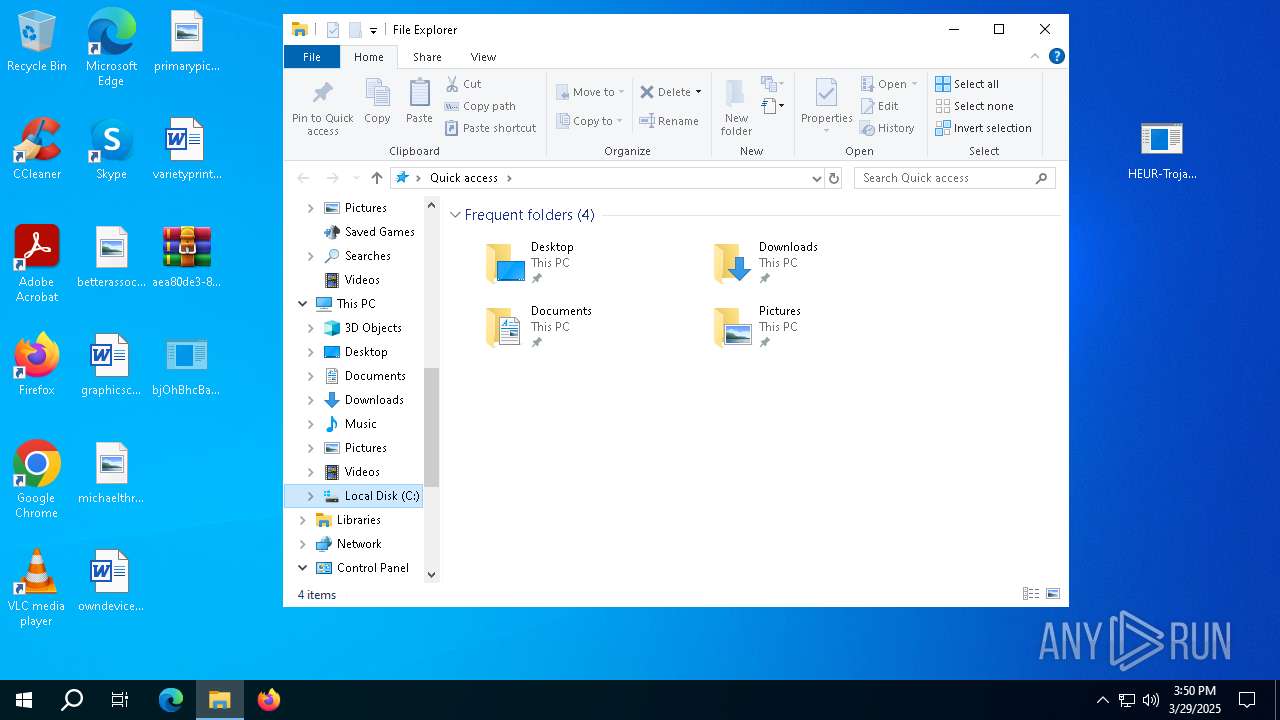The width and height of the screenshot is (1280, 720).
Task: Switch to the View ribbon tab
Action: (483, 57)
